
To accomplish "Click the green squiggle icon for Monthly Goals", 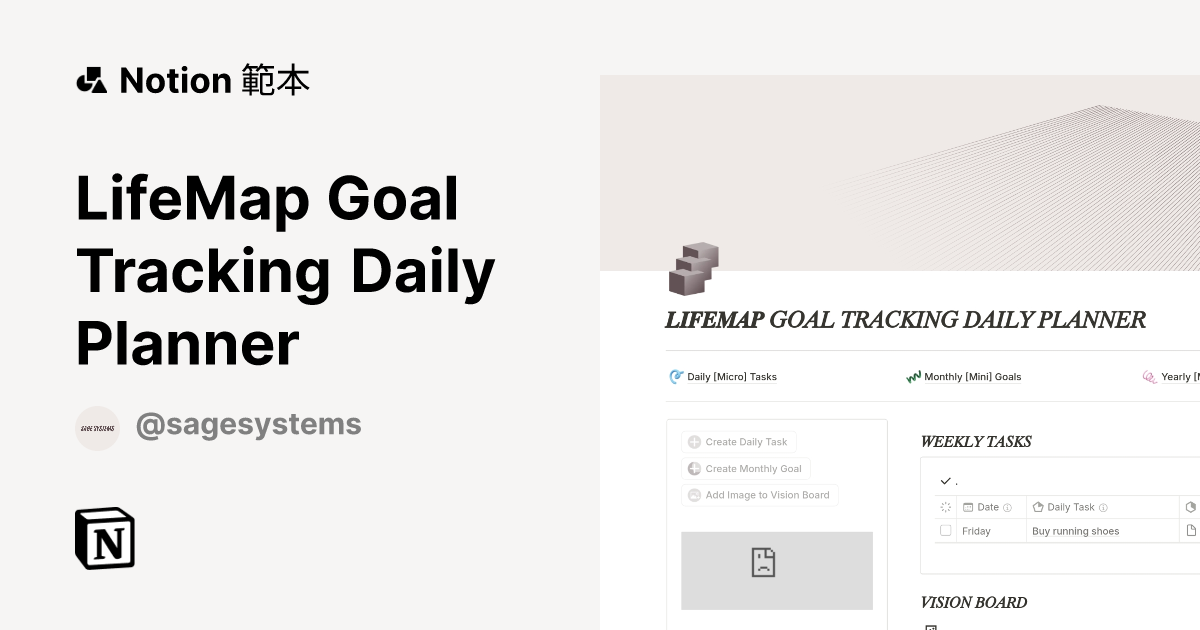I will 913,377.
